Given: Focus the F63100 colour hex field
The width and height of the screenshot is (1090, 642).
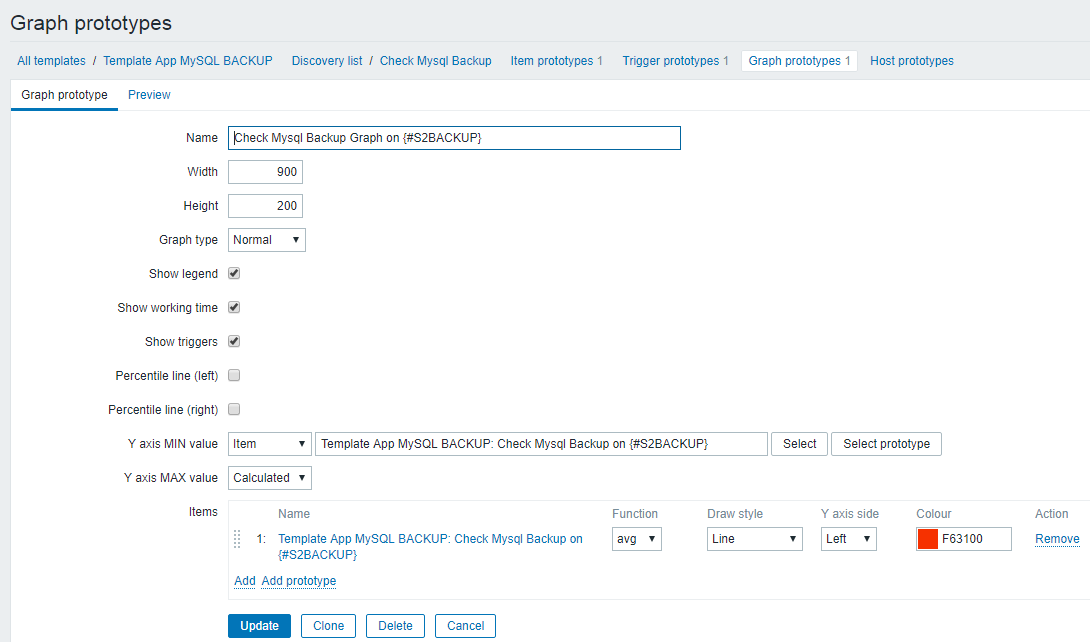Looking at the screenshot, I should click(975, 539).
